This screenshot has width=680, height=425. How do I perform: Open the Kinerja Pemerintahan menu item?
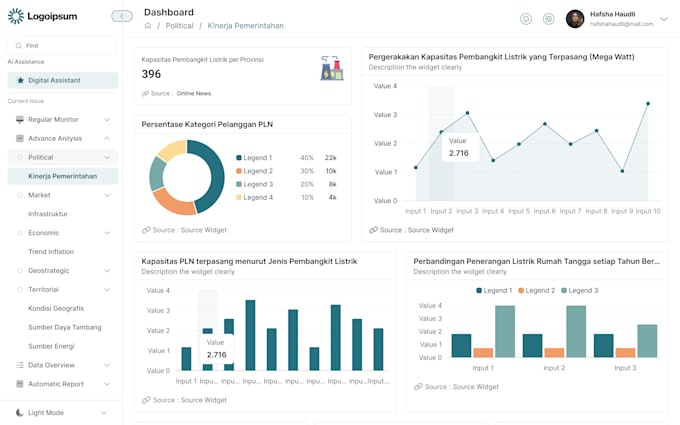pyautogui.click(x=63, y=176)
